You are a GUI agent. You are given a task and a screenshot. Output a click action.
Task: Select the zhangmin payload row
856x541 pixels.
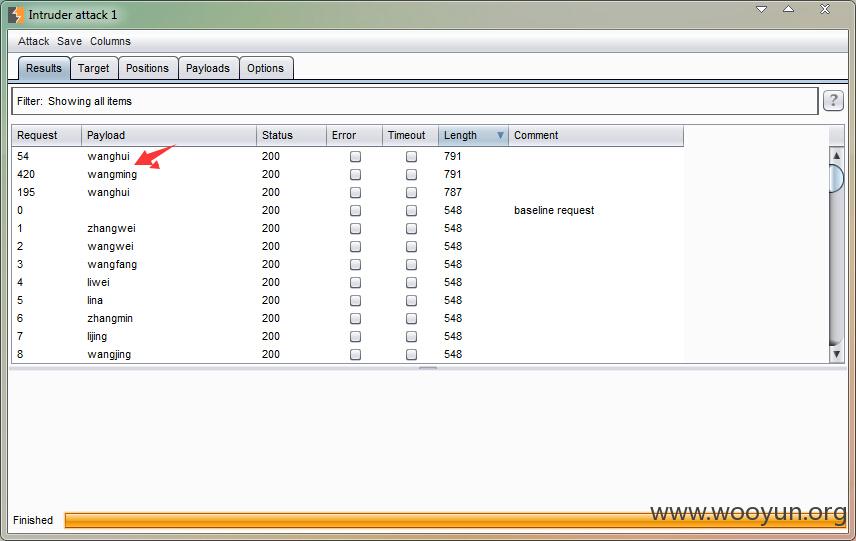coord(110,318)
